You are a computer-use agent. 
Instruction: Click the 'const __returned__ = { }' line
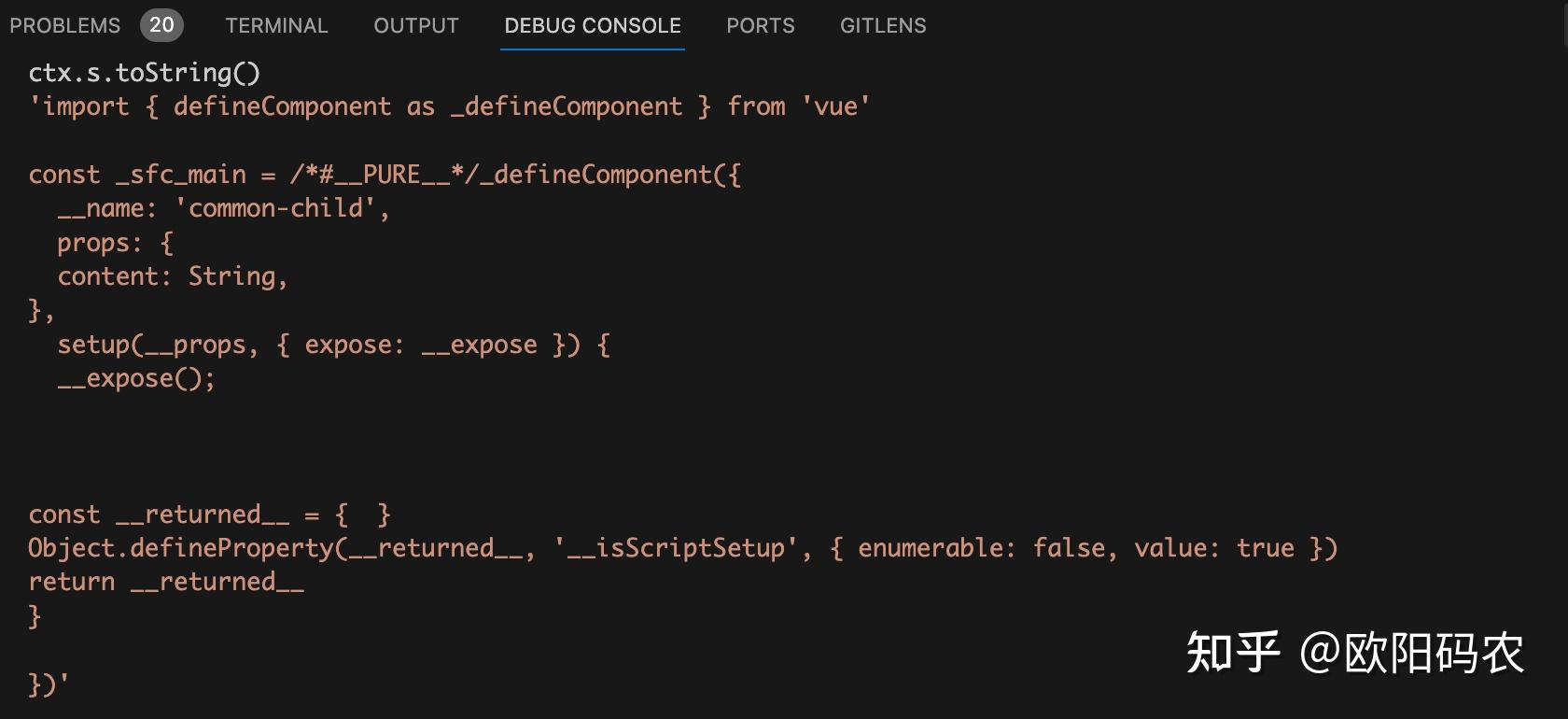click(x=210, y=515)
